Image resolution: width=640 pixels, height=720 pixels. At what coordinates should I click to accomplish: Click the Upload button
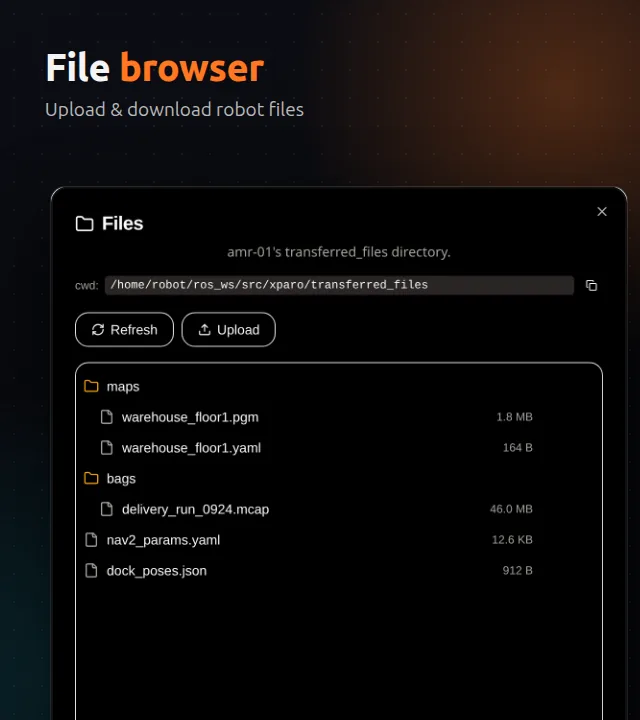(x=229, y=330)
